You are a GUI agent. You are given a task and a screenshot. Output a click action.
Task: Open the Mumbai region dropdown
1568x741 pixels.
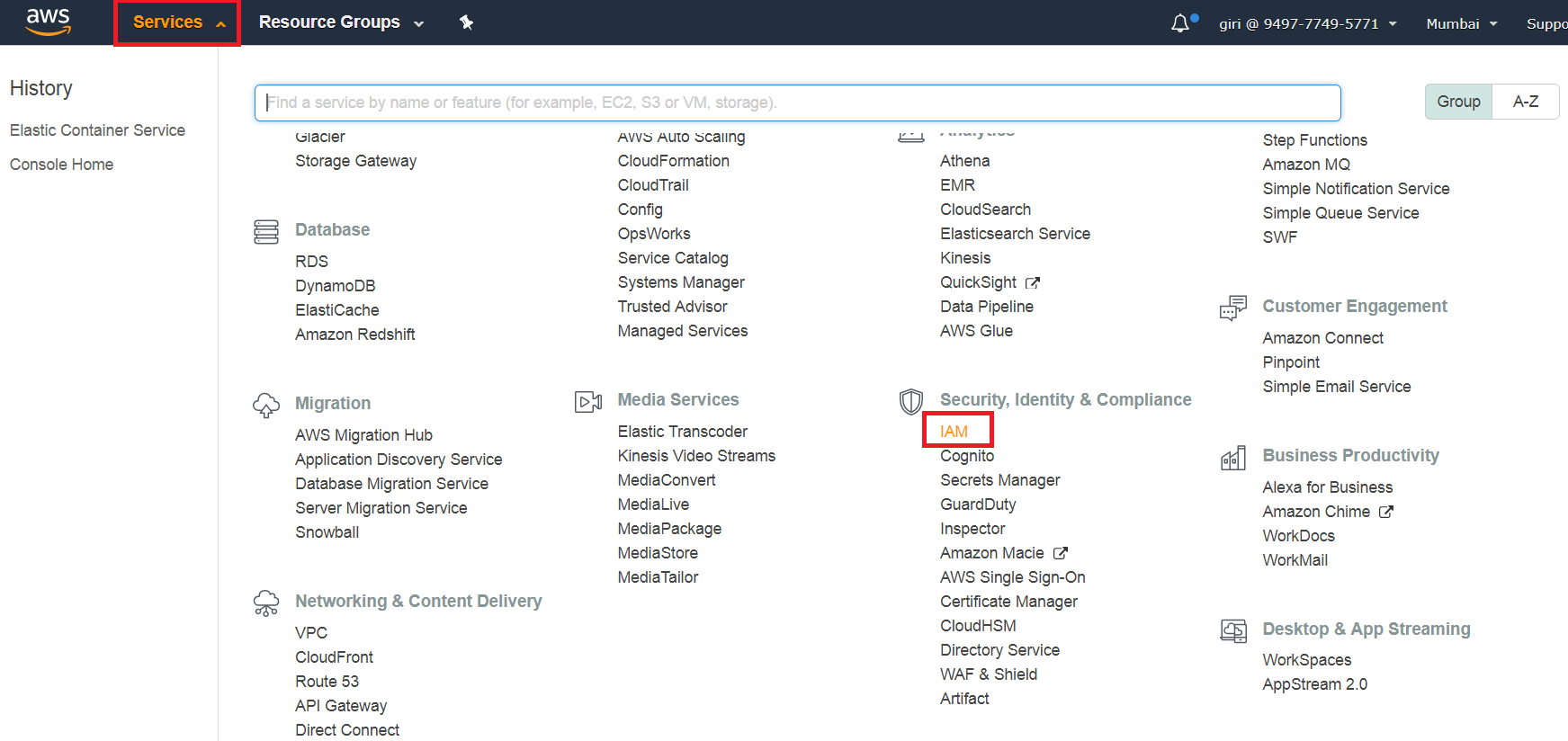click(1461, 23)
